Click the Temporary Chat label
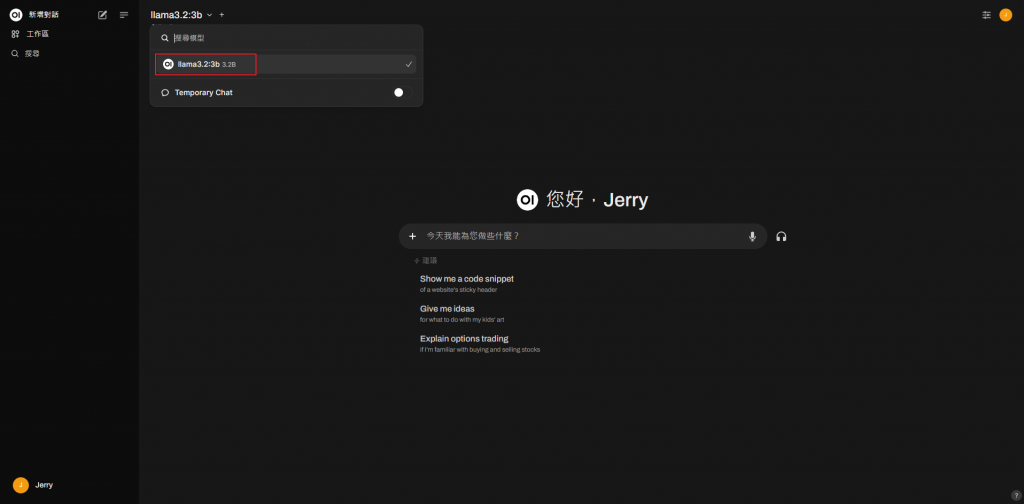The image size is (1024, 504). 204,93
